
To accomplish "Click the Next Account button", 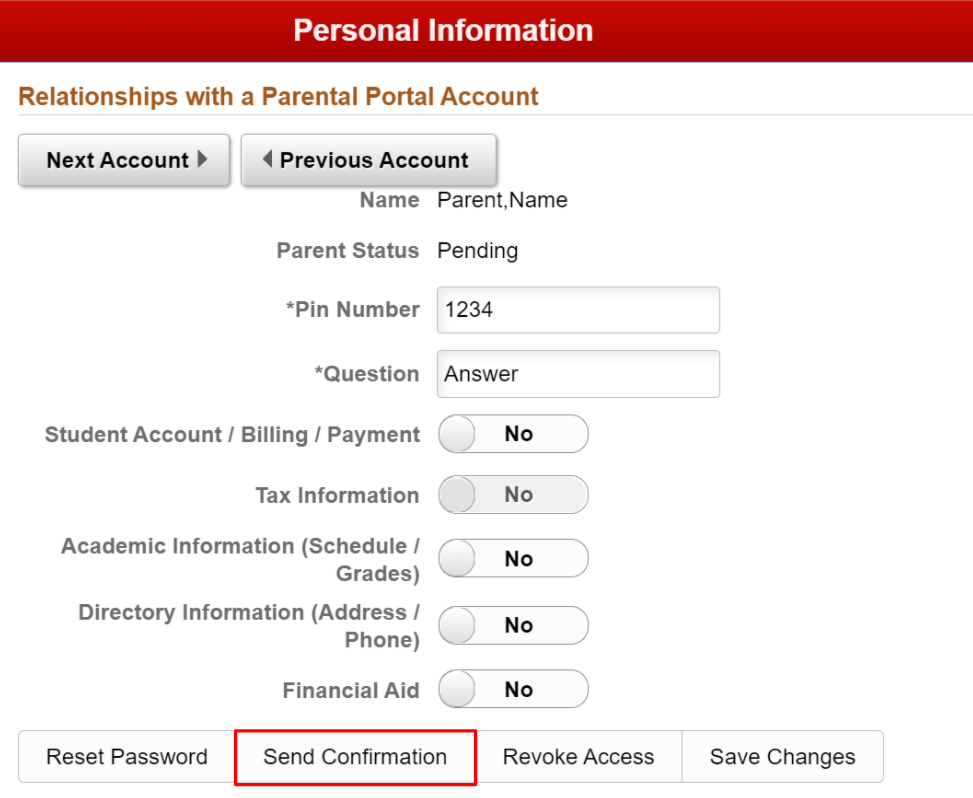I will [124, 160].
